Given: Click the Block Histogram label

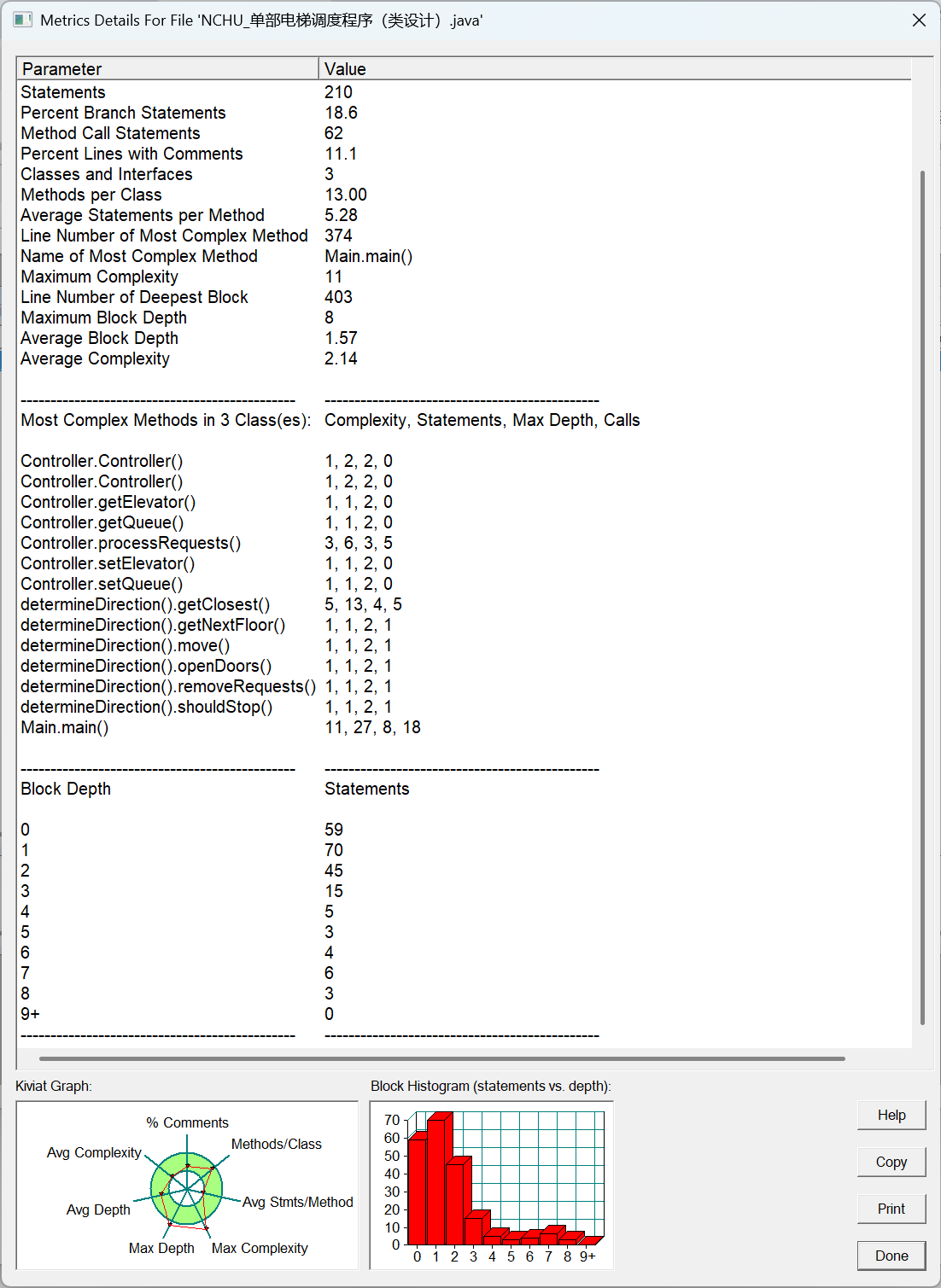Looking at the screenshot, I should pos(491,1086).
